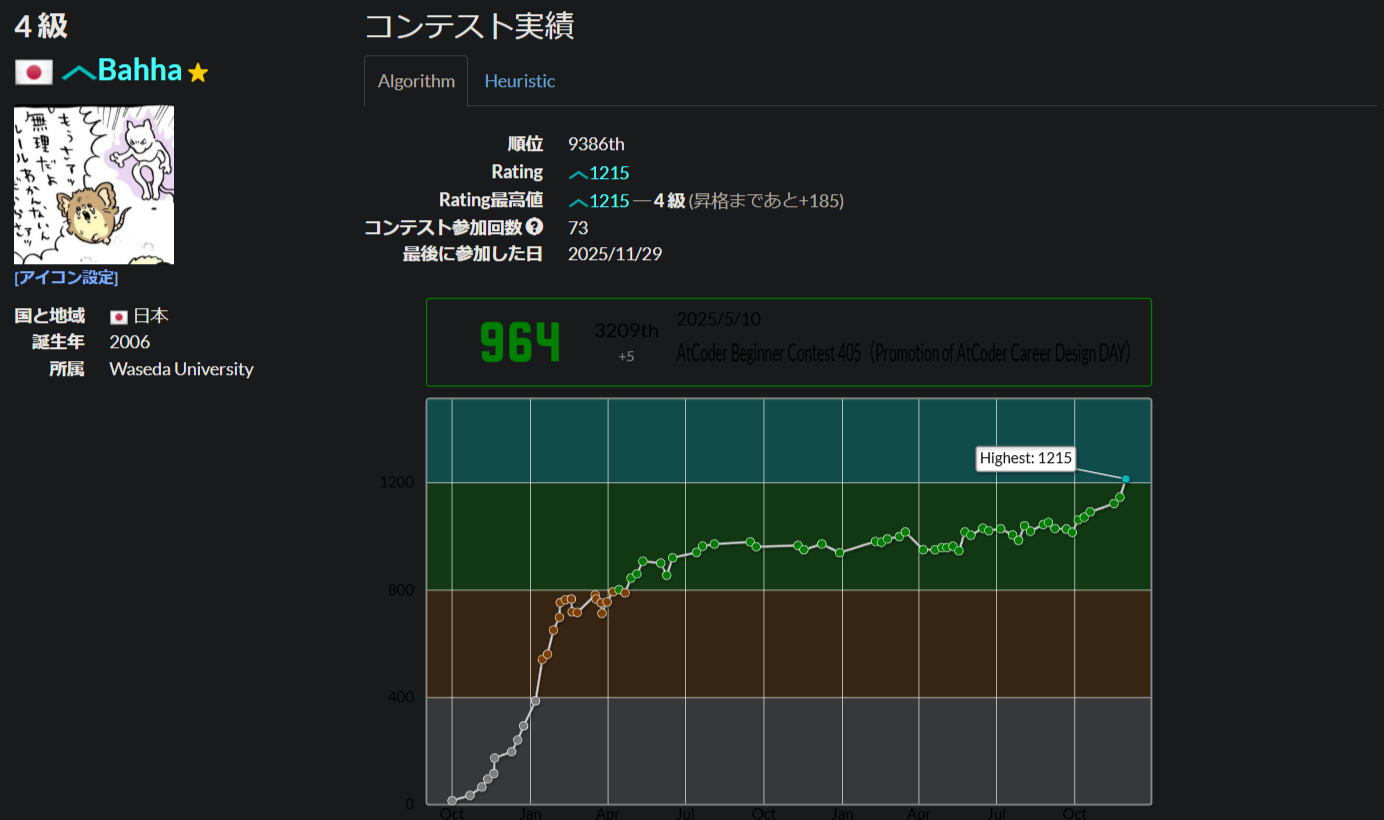1384x820 pixels.
Task: Toggle the favorite star next to Bahha
Action: [x=198, y=70]
